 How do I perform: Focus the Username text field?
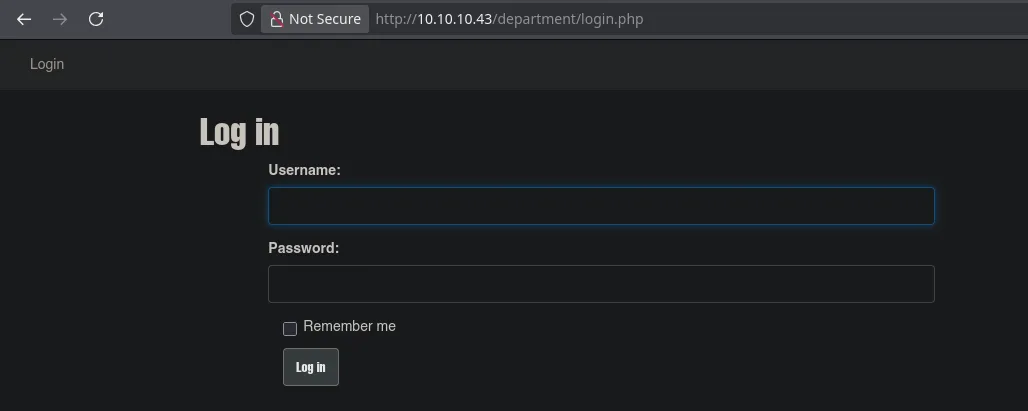pyautogui.click(x=601, y=206)
